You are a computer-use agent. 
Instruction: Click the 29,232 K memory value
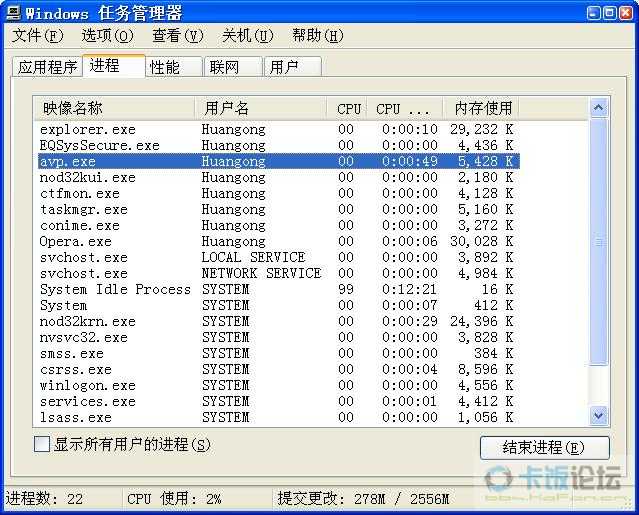tap(481, 130)
